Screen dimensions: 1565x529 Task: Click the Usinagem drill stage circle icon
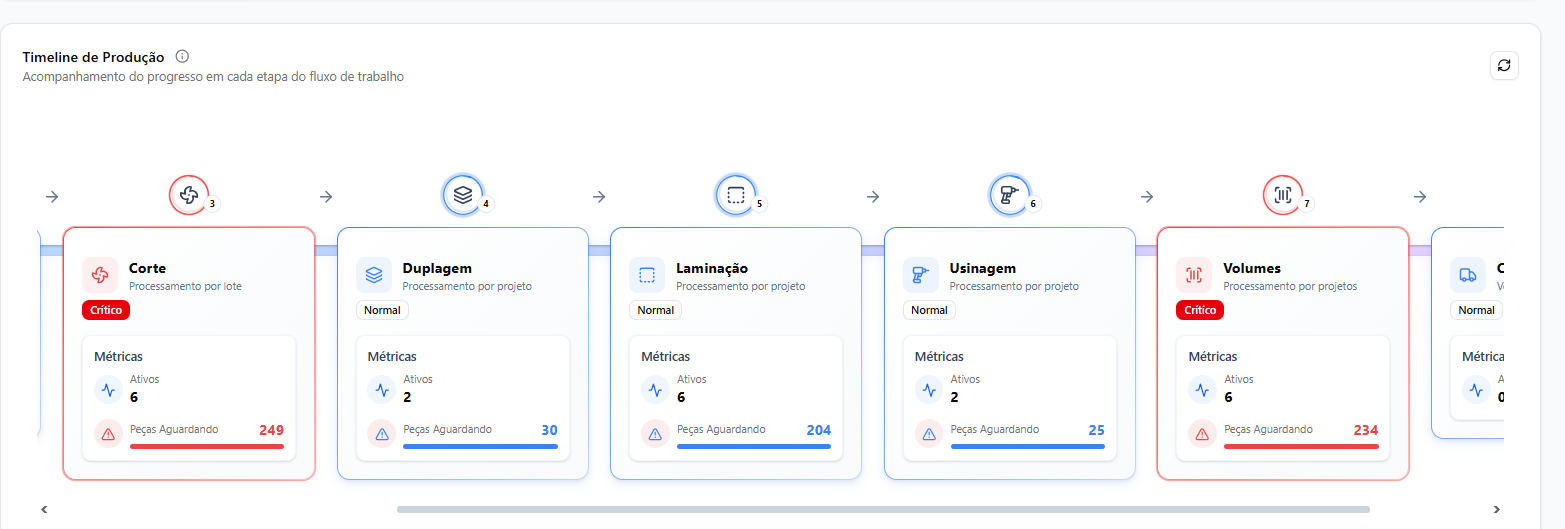click(1009, 195)
